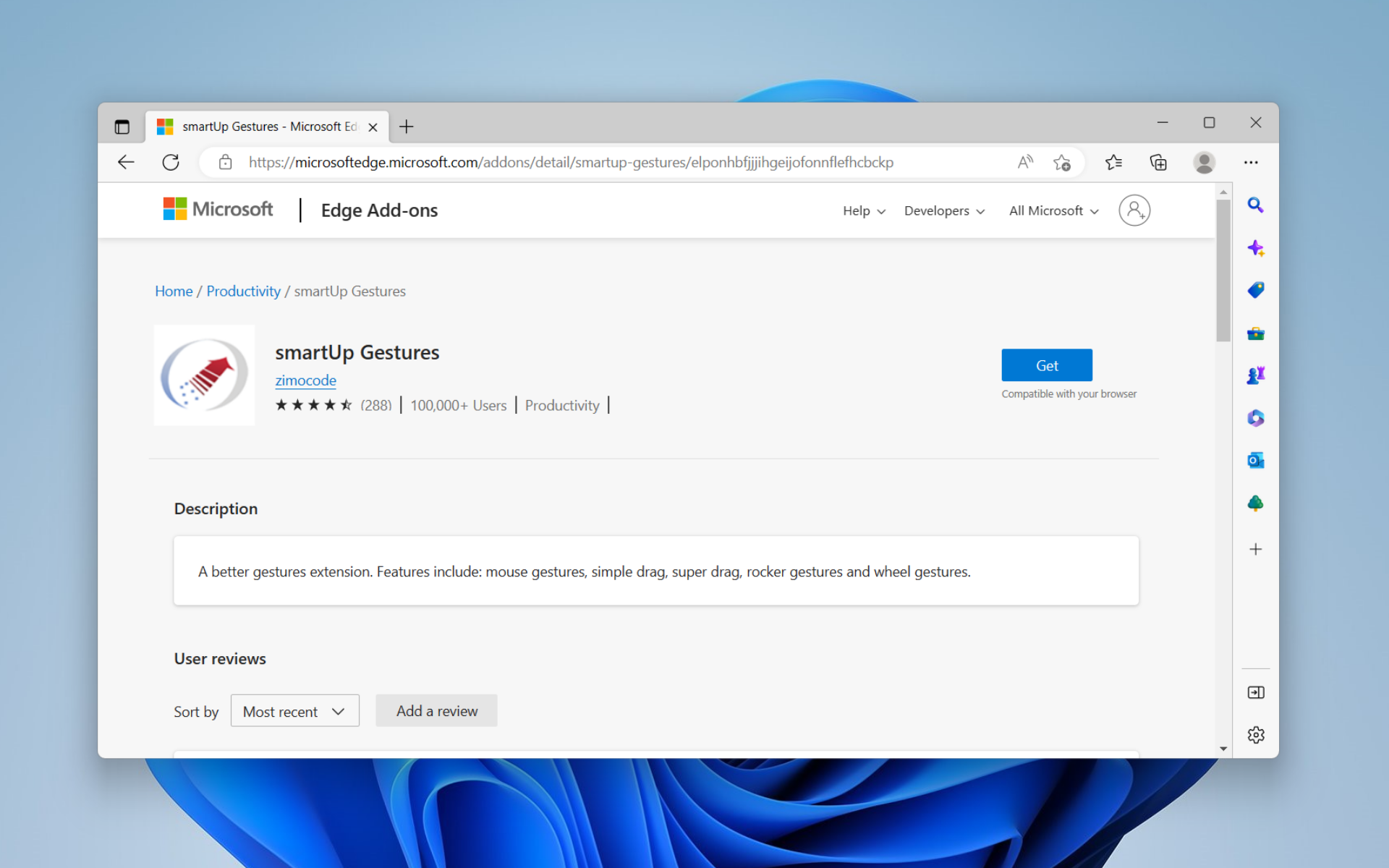Expand the All Microsoft dropdown
Viewport: 1389px width, 868px height.
(1054, 210)
